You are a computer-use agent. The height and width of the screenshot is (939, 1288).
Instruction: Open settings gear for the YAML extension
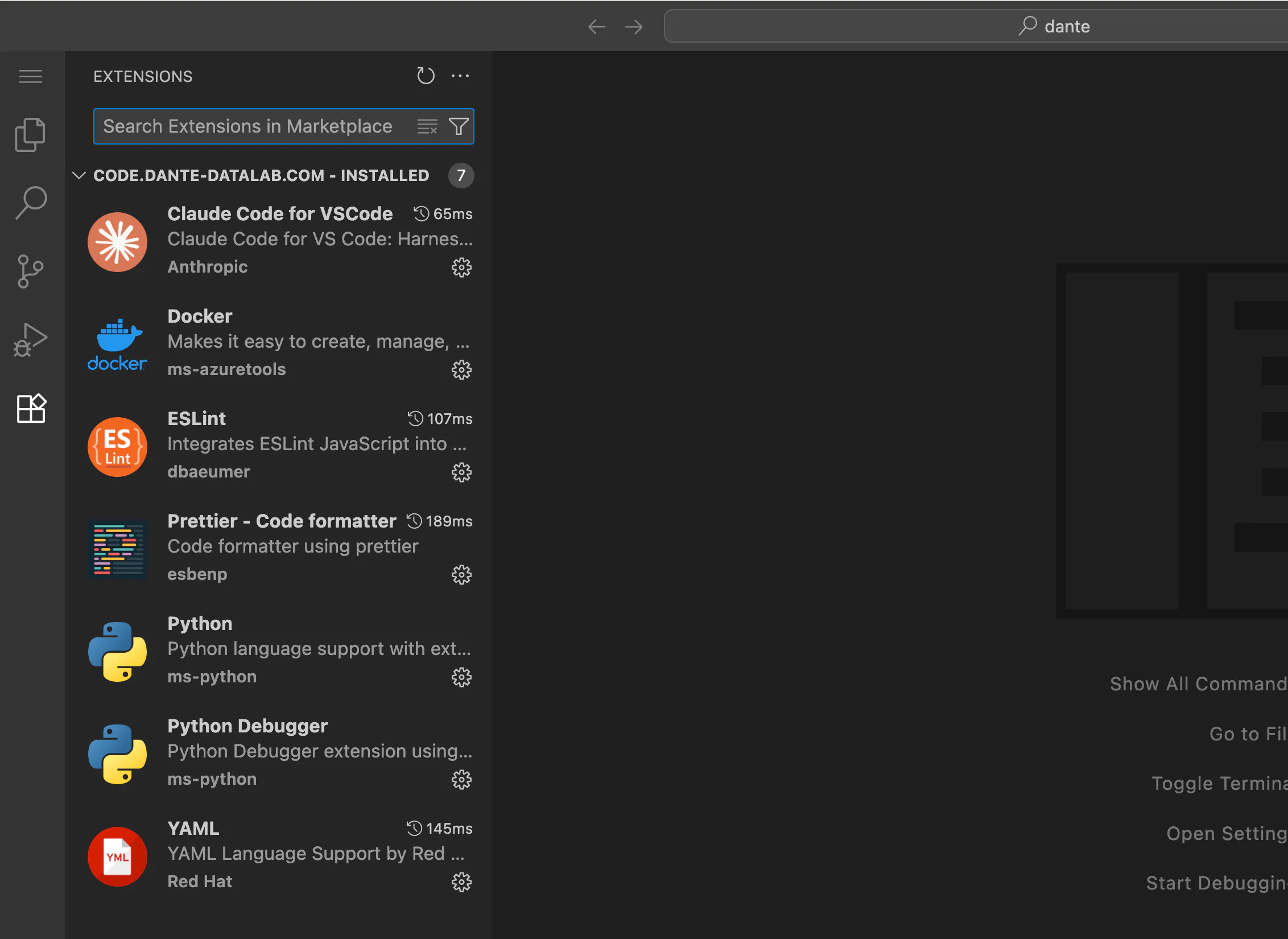click(x=461, y=882)
